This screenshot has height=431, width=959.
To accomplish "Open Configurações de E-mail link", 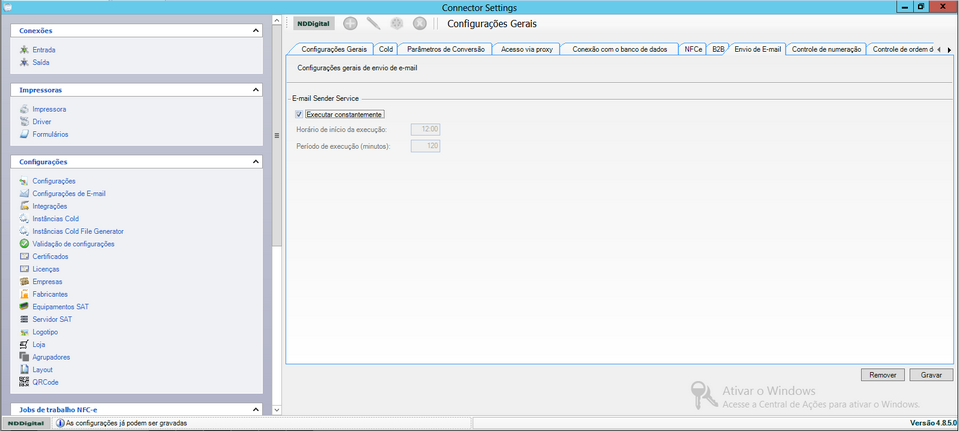I will click(x=69, y=193).
